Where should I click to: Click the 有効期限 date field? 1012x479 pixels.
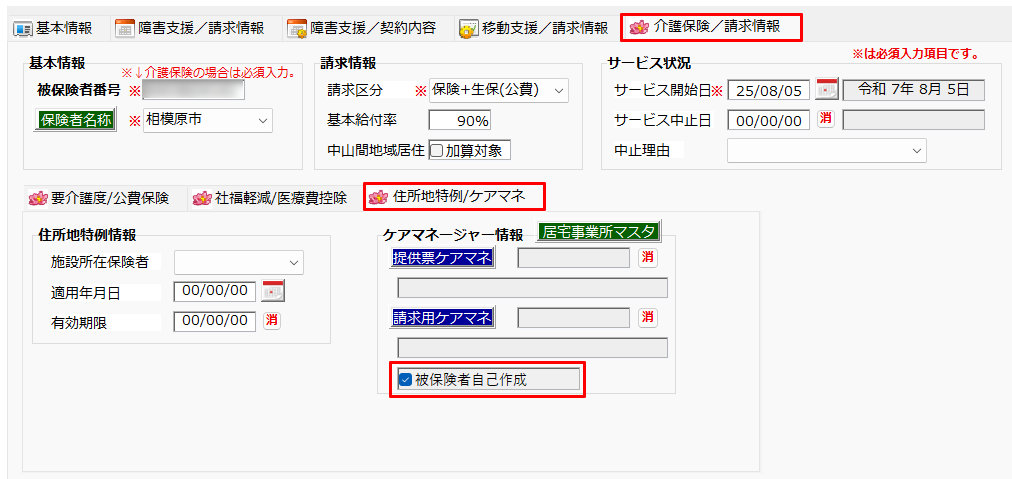tap(215, 320)
